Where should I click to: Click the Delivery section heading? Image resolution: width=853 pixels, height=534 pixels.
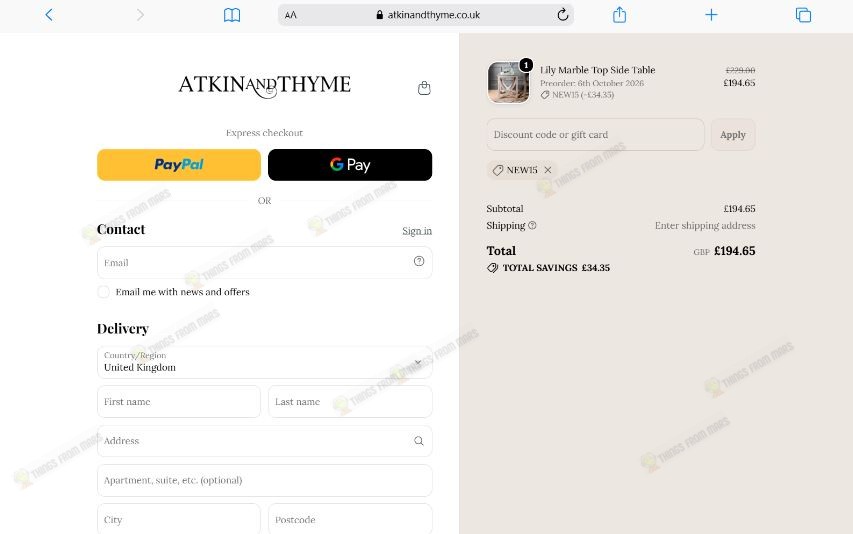tap(122, 328)
